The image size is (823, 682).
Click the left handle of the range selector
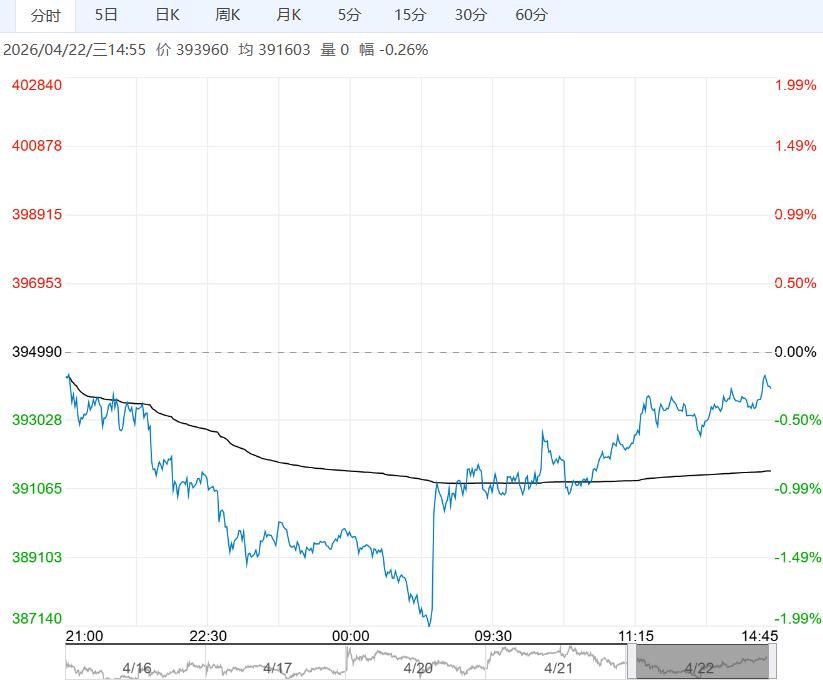tap(632, 662)
